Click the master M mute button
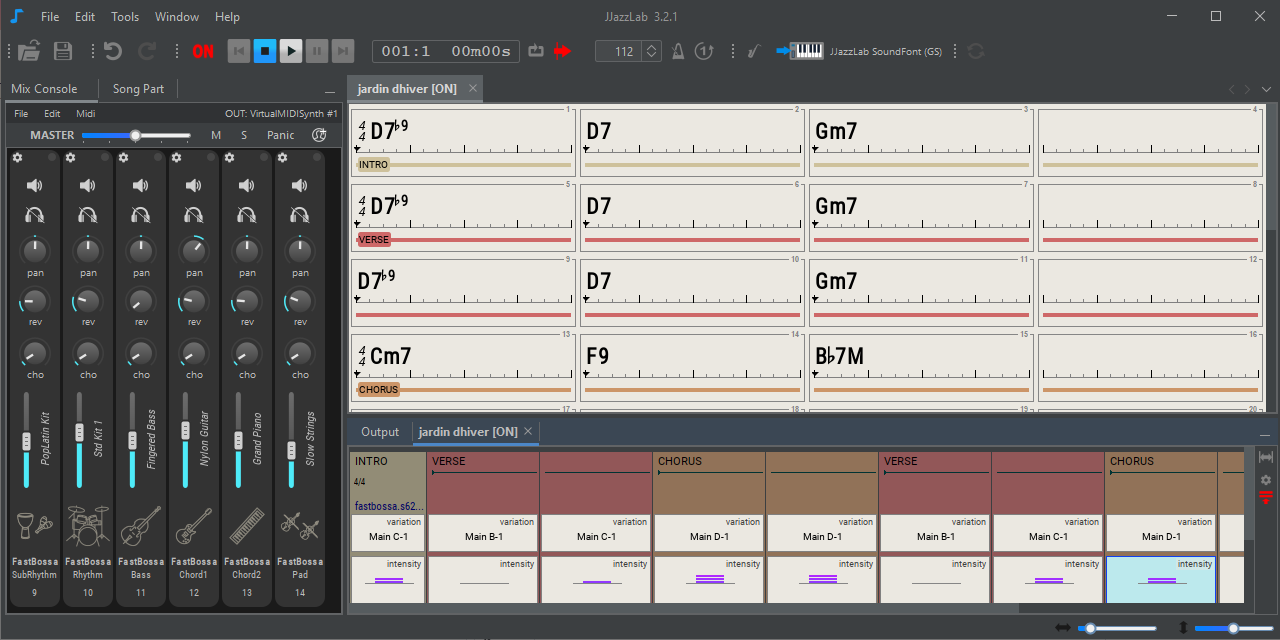The width and height of the screenshot is (1280, 640). [216, 135]
